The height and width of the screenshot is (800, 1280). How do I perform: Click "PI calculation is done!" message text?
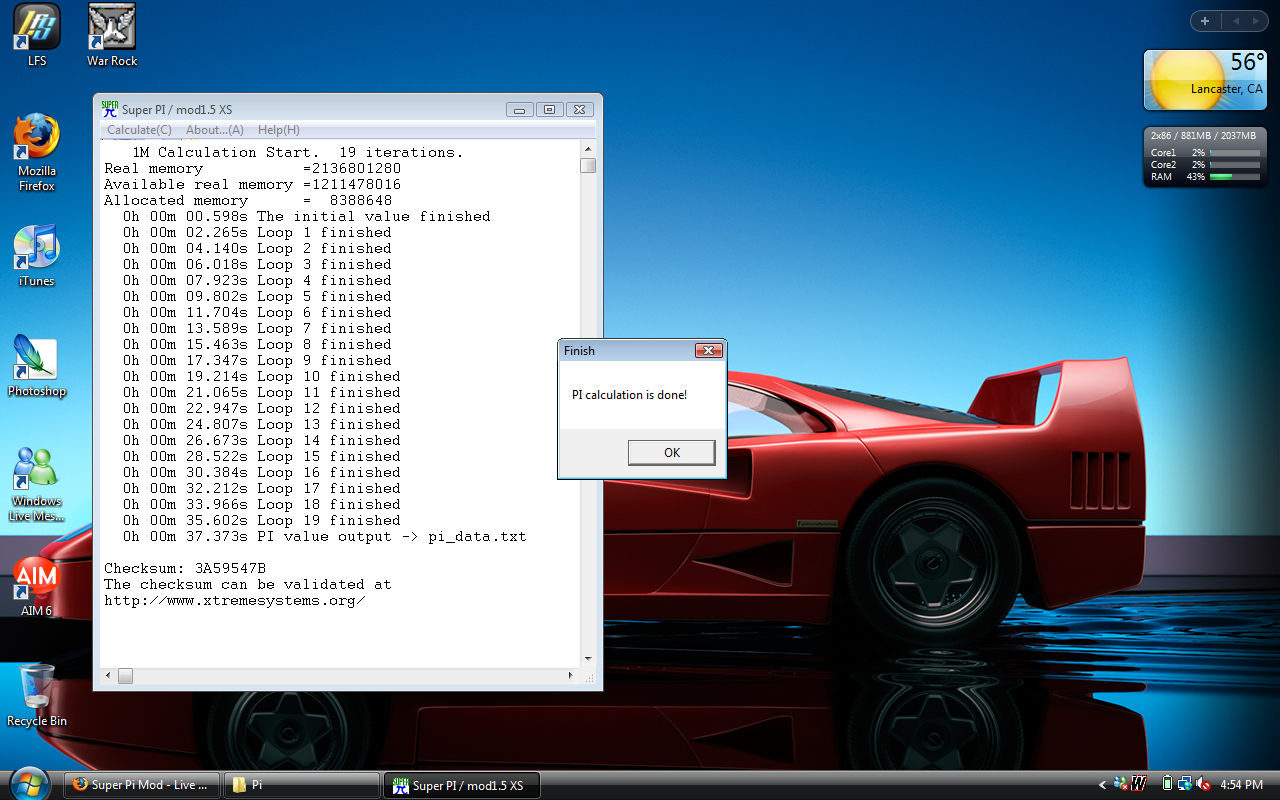(x=629, y=395)
